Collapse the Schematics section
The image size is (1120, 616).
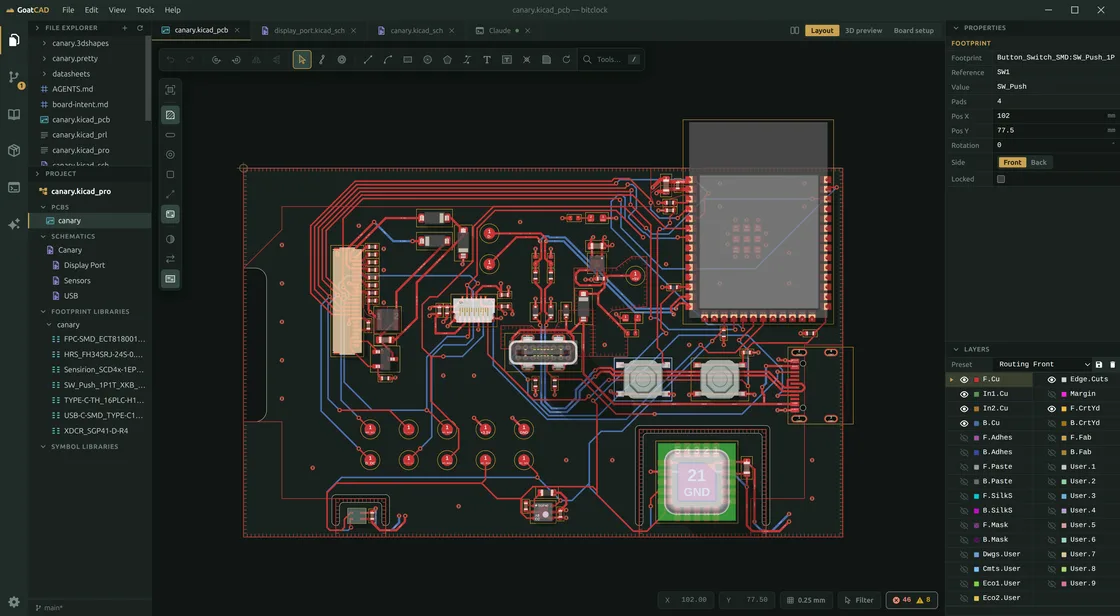click(x=43, y=237)
